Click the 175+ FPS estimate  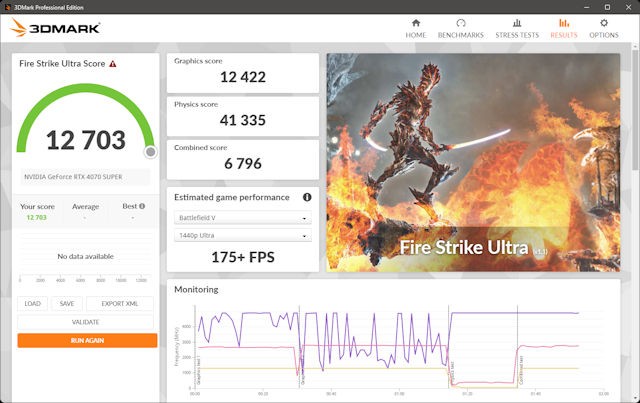point(243,257)
